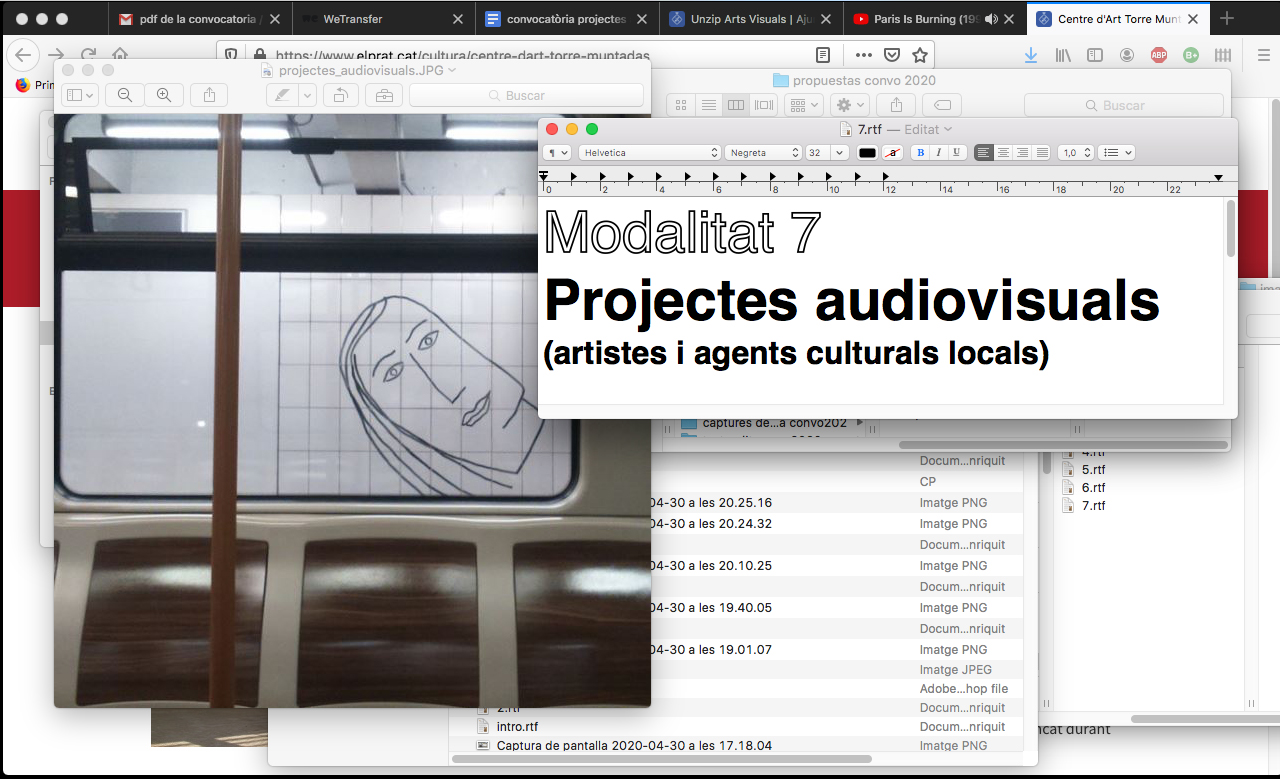Mute audio on Paris Is Burning tab
Viewport: 1280px width, 779px height.
click(991, 19)
